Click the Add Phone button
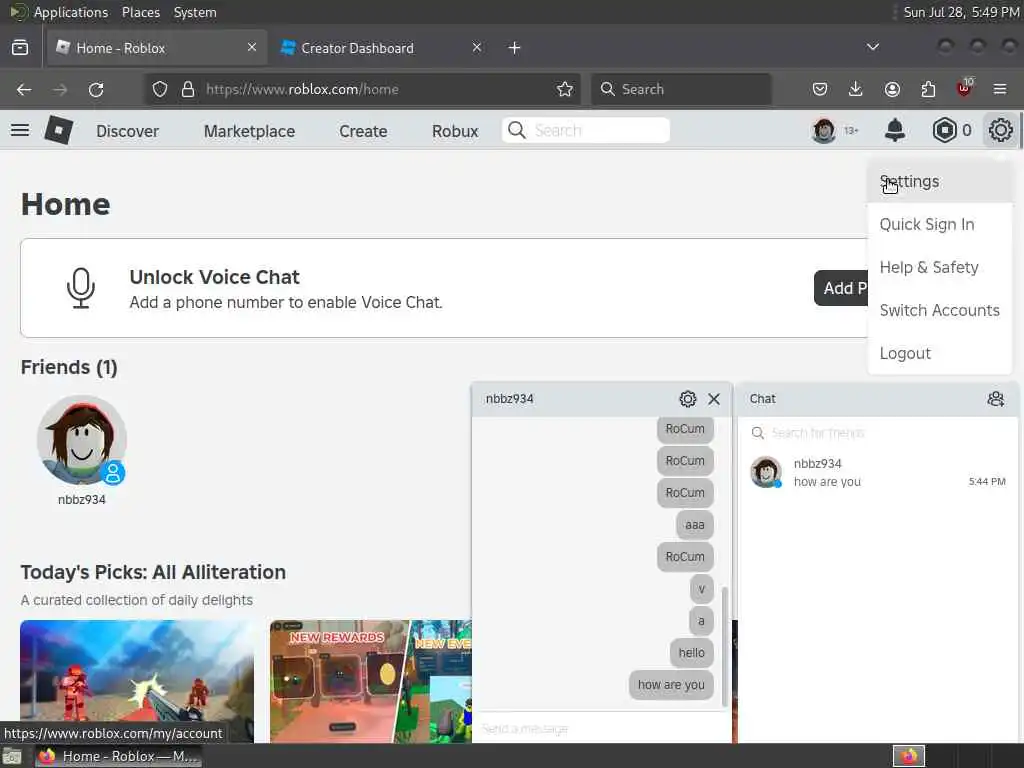Image resolution: width=1024 pixels, height=768 pixels. (x=841, y=288)
